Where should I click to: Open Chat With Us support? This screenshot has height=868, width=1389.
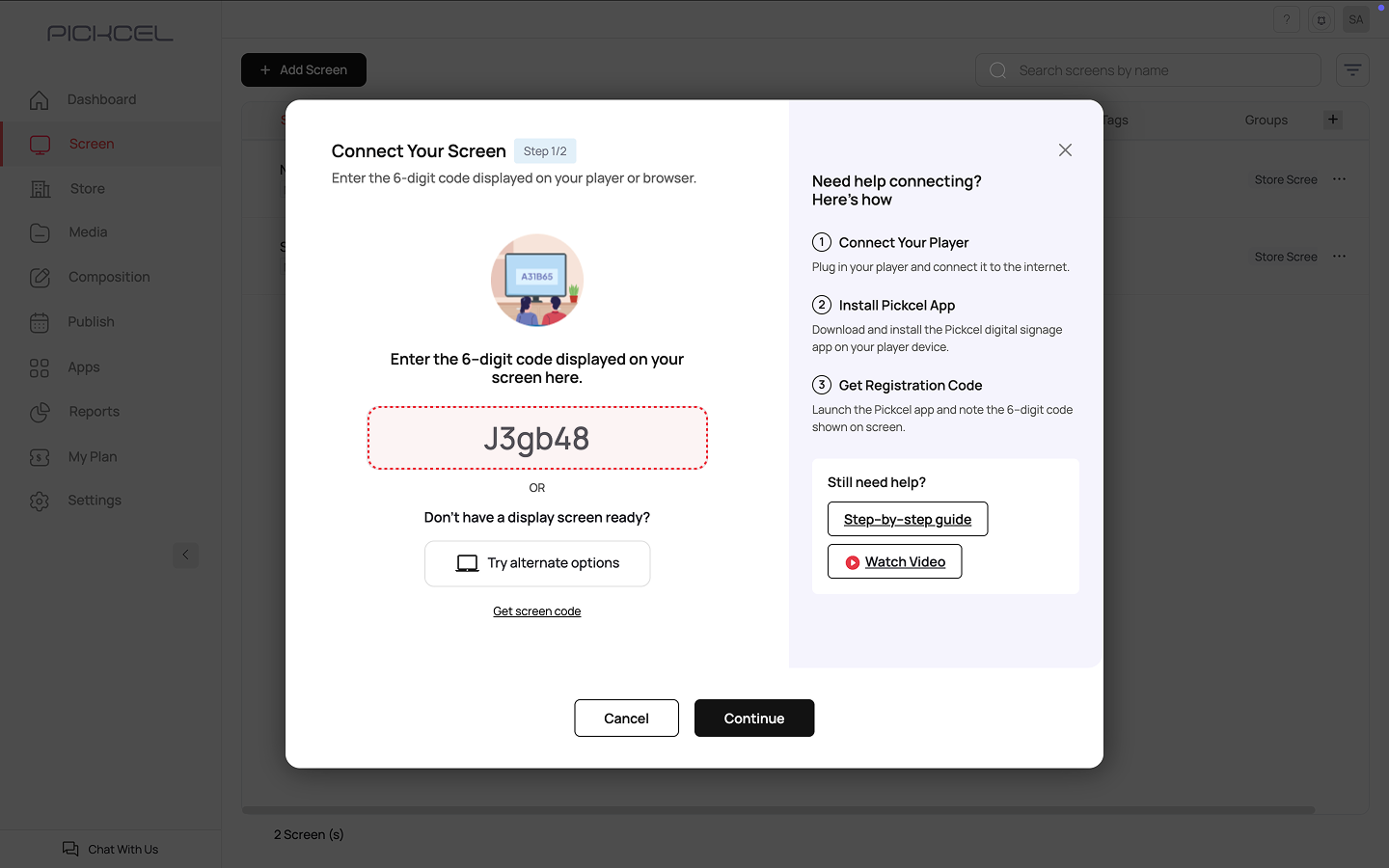tap(111, 849)
